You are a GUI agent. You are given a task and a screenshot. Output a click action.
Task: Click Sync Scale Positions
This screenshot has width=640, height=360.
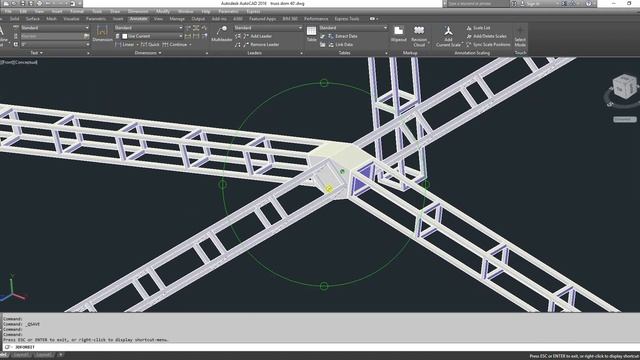(488, 44)
